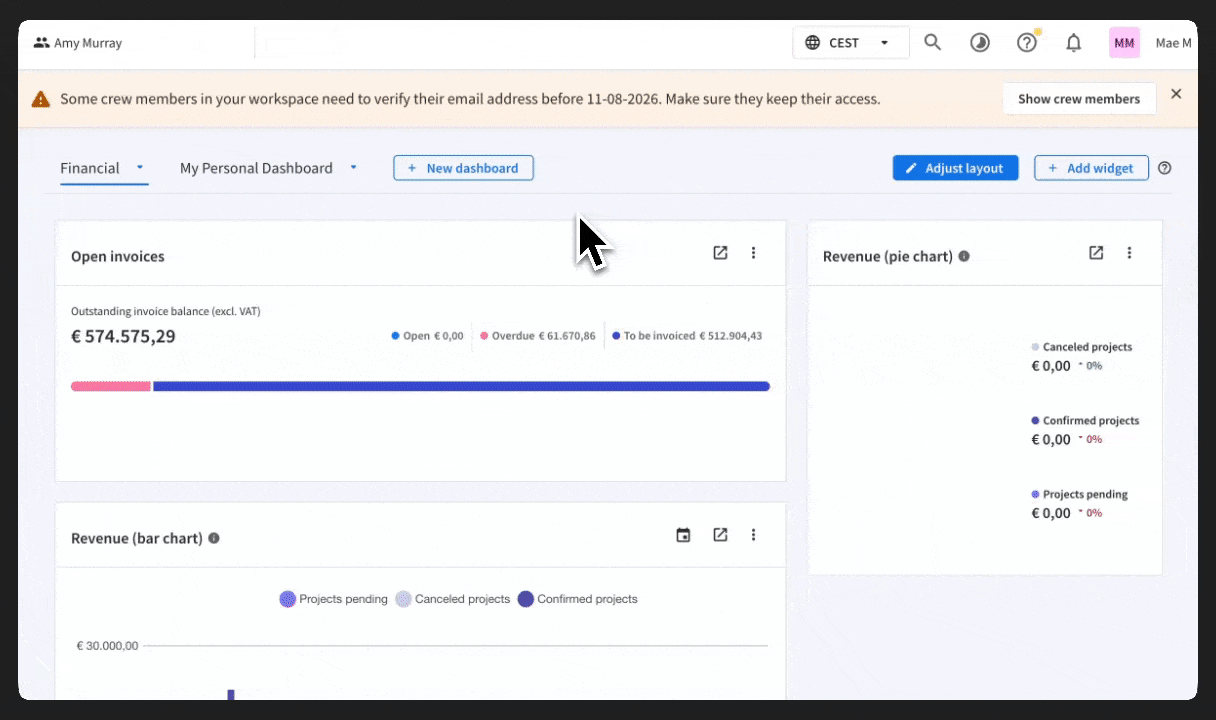Open Revenue (bar chart) calendar date picker
1216x720 pixels.
pyautogui.click(x=683, y=535)
